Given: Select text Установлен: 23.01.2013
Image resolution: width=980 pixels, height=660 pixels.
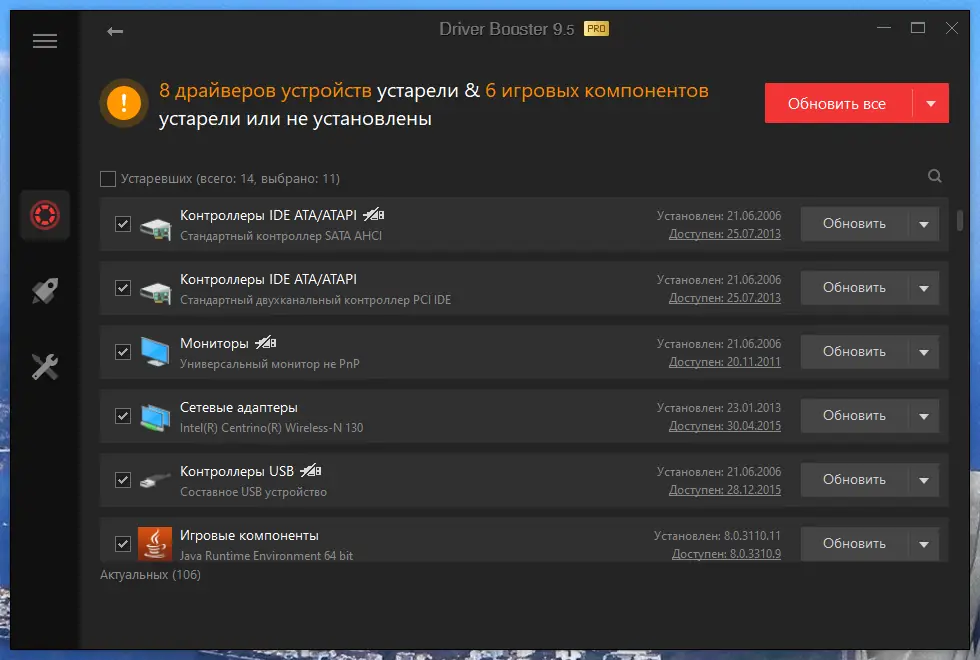Looking at the screenshot, I should pyautogui.click(x=719, y=408).
